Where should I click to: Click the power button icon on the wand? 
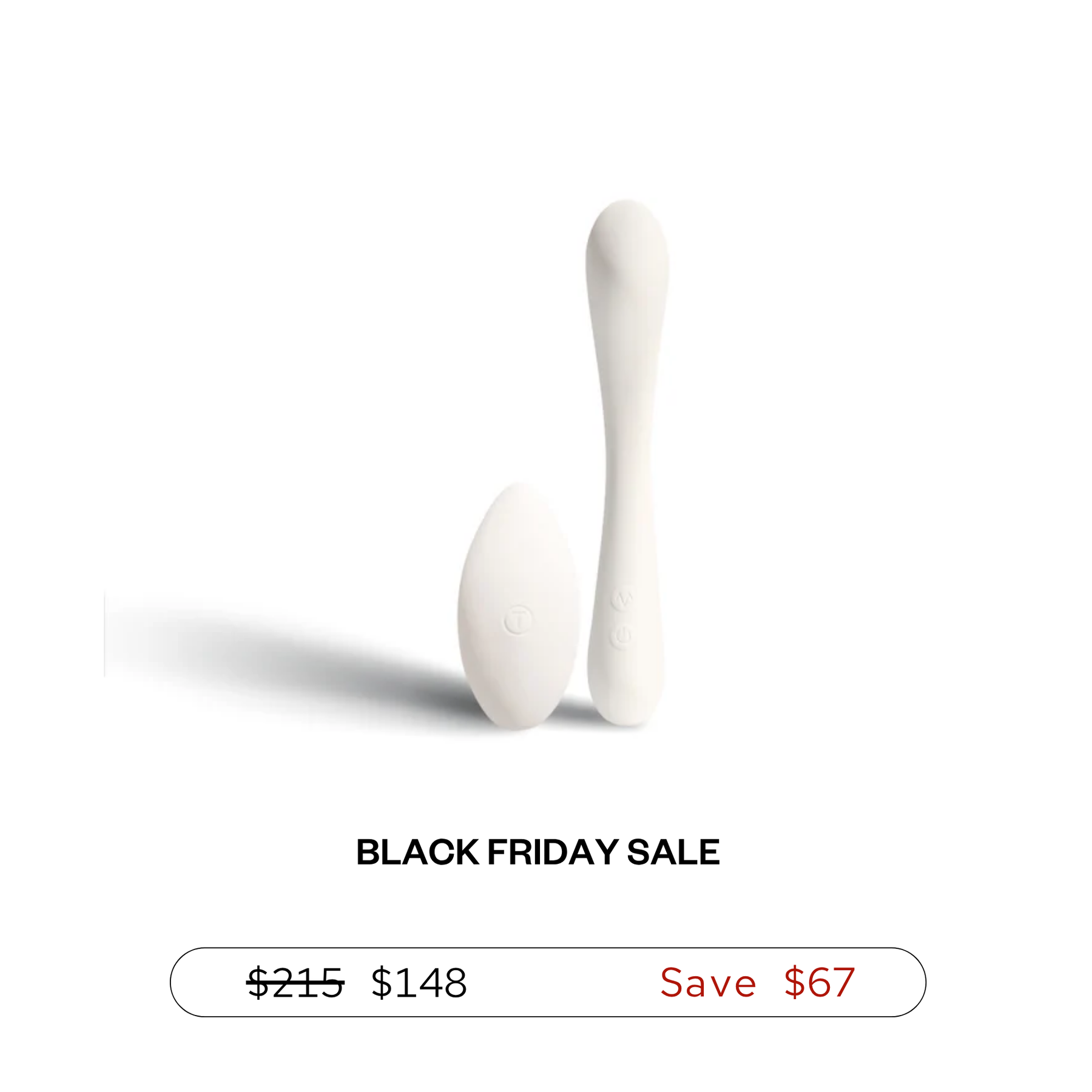tap(620, 637)
